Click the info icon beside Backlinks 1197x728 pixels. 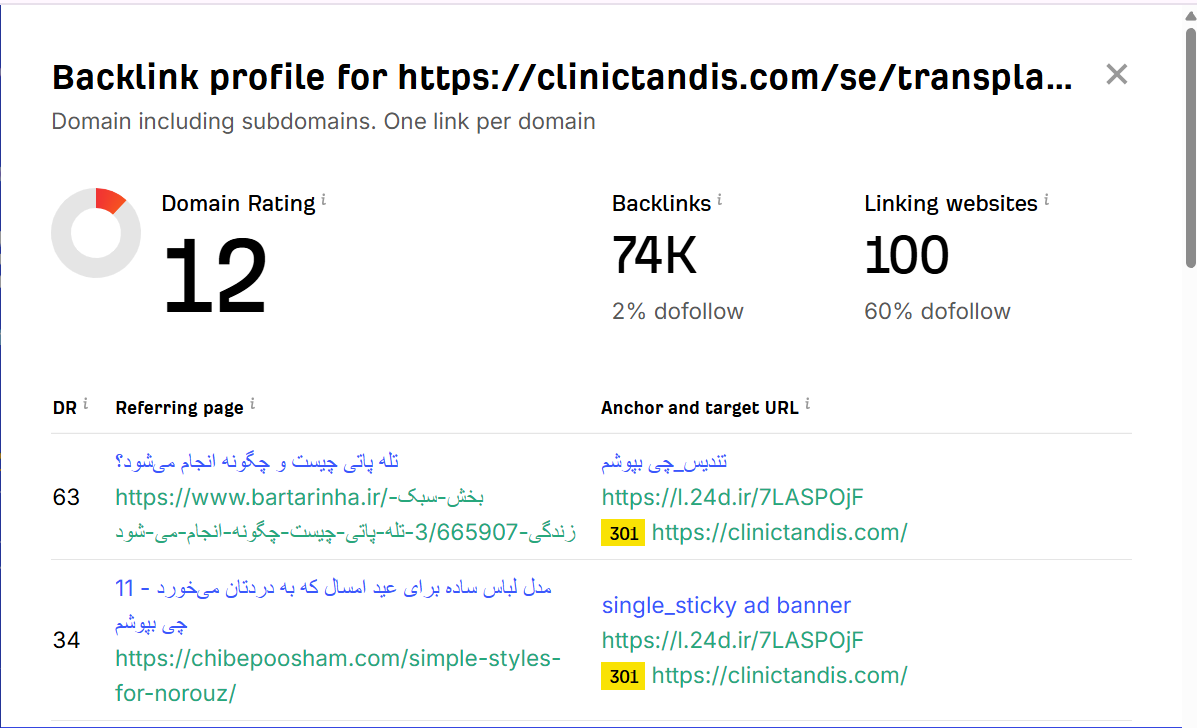[721, 197]
